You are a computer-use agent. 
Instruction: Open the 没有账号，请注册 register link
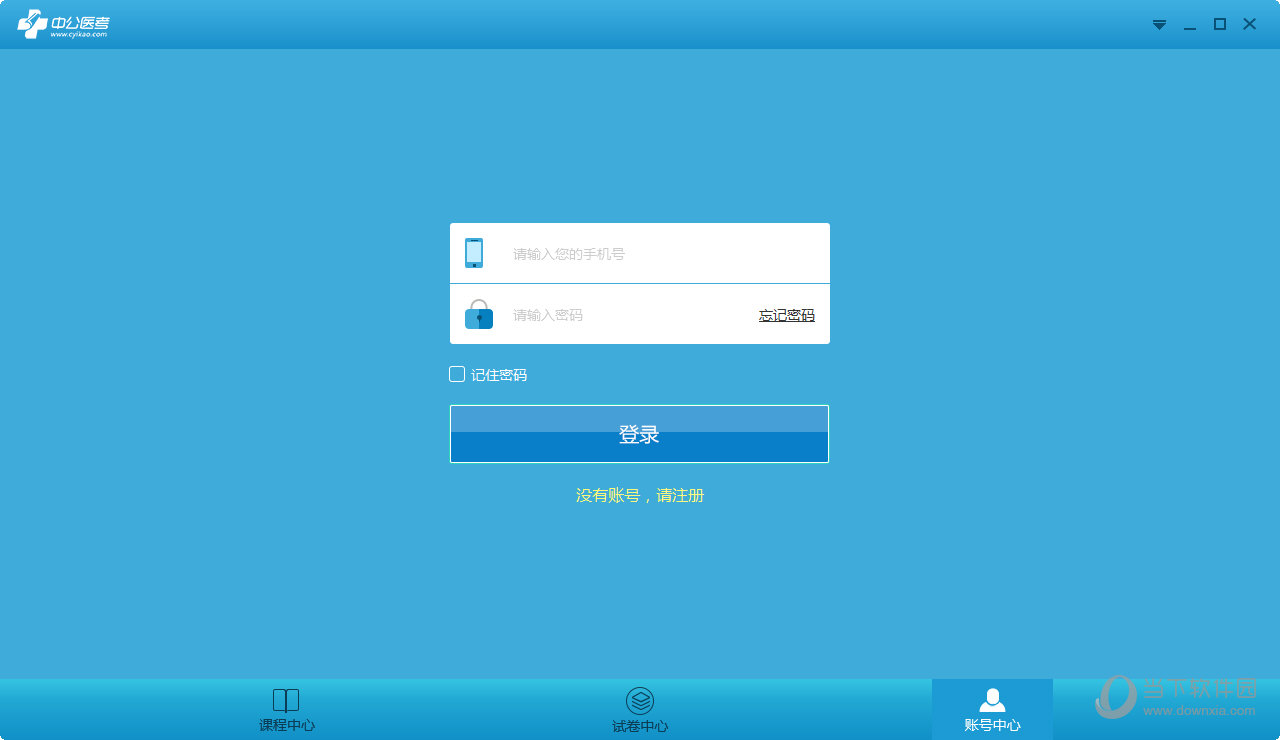tap(640, 495)
